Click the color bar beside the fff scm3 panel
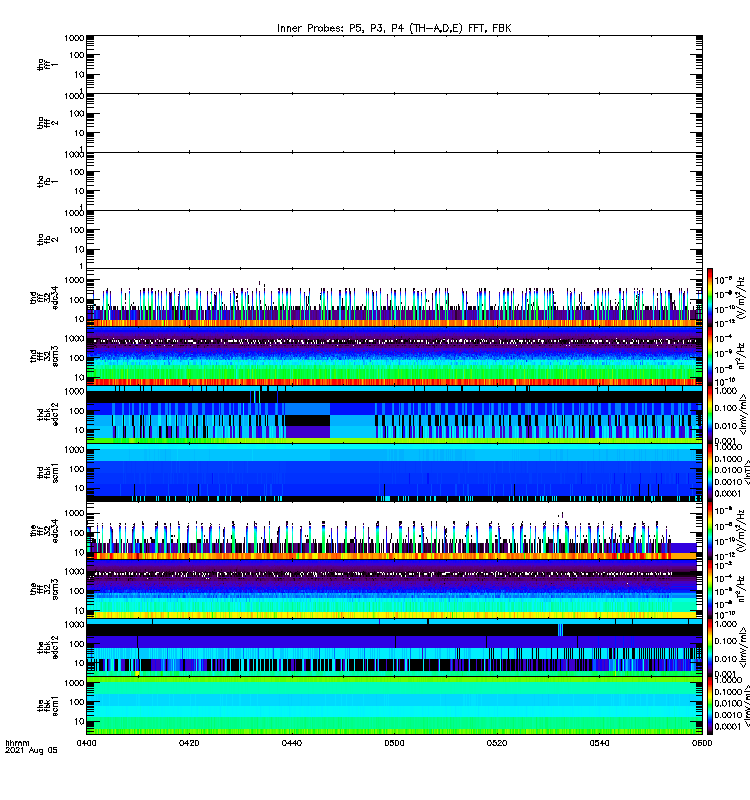The image size is (750, 800). (x=710, y=589)
